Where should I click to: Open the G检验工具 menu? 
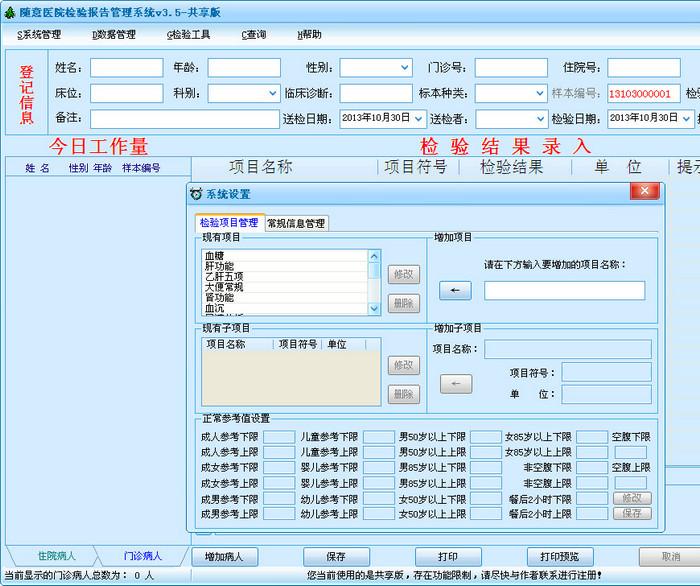click(188, 34)
